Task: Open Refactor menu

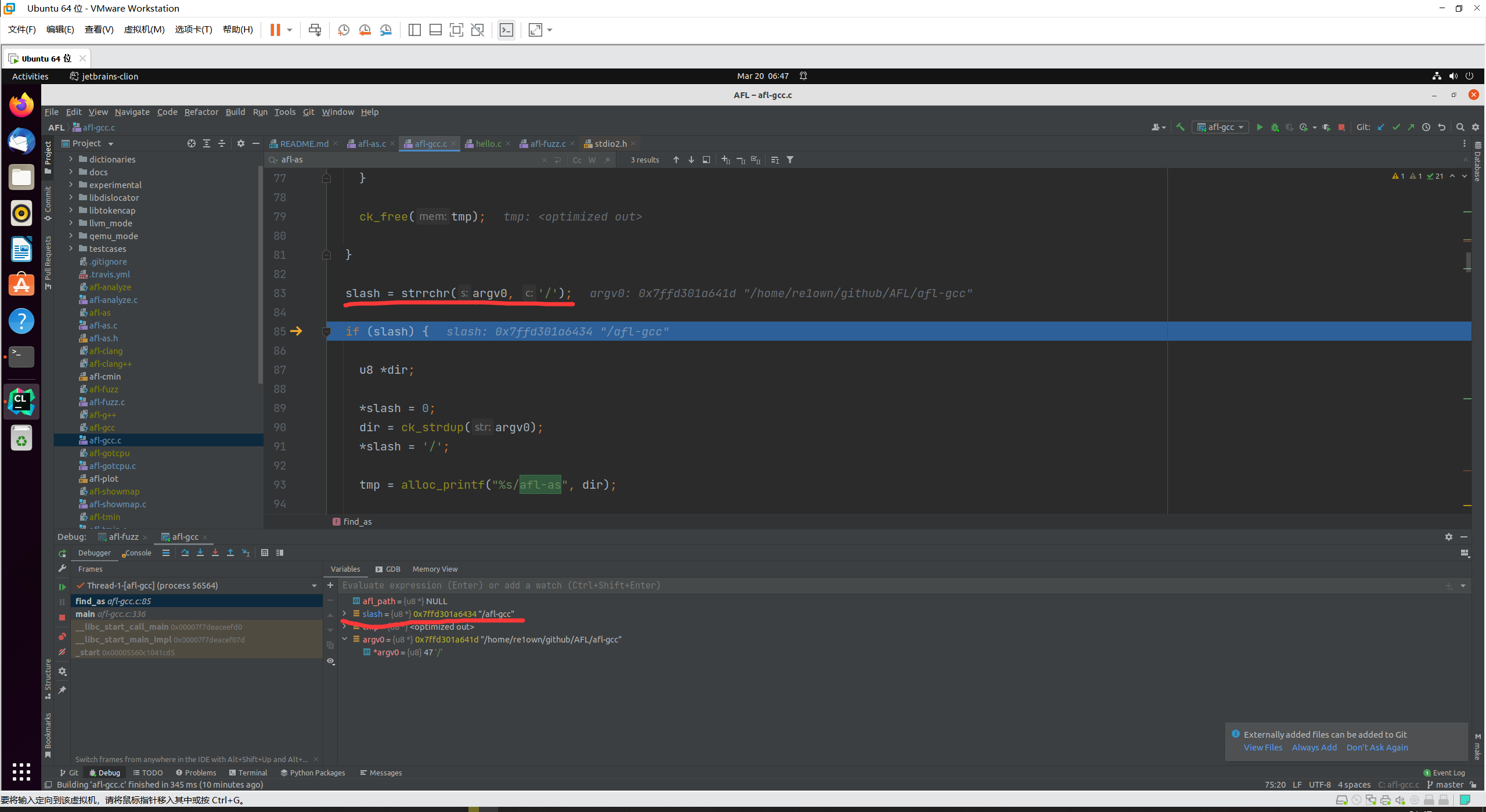Action: (201, 112)
